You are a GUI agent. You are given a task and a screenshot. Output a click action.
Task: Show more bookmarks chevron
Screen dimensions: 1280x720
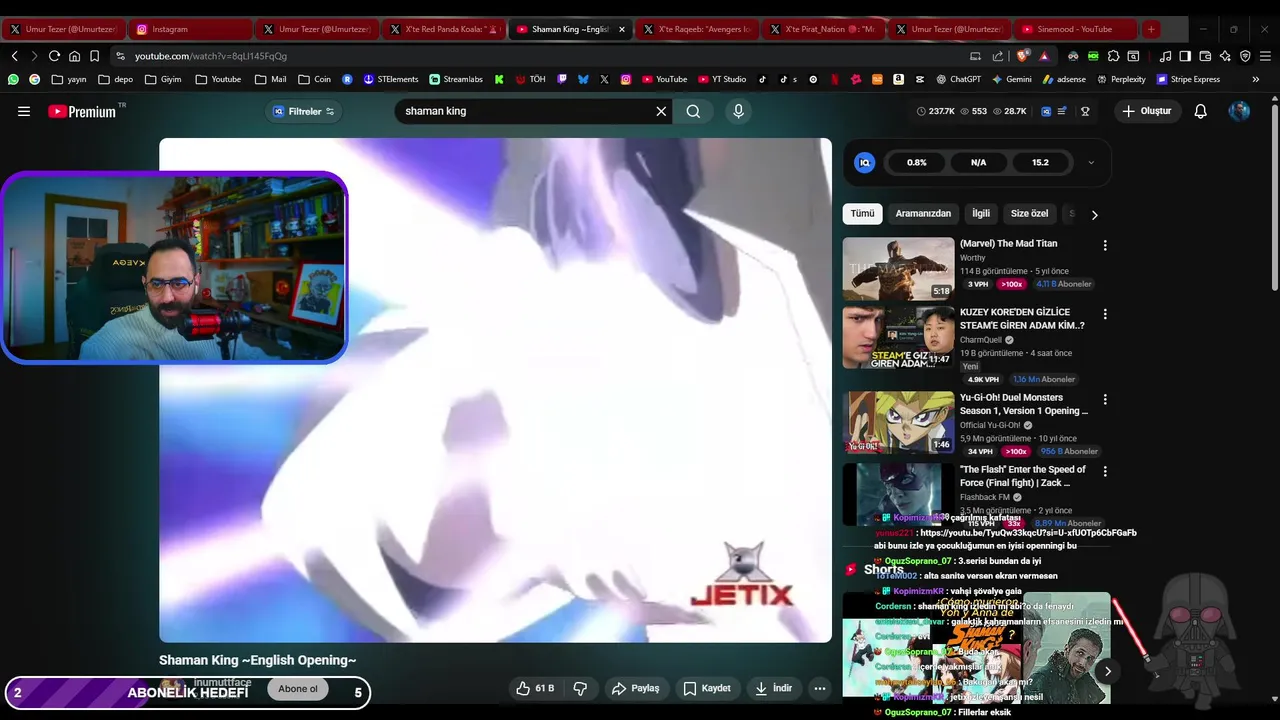click(x=1256, y=79)
